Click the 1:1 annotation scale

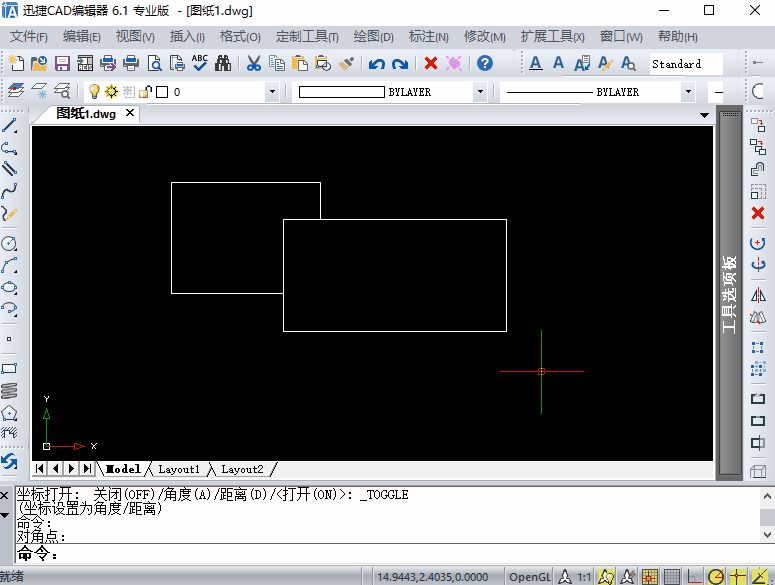tap(584, 577)
